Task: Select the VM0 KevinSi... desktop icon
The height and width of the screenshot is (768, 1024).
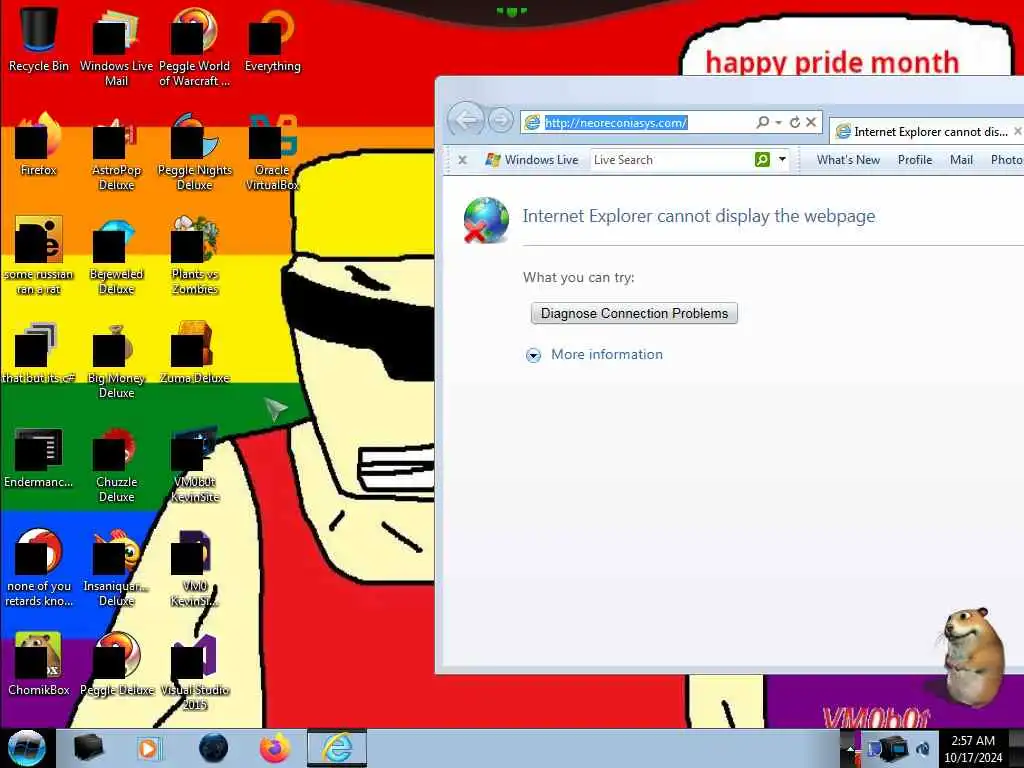Action: (x=195, y=568)
